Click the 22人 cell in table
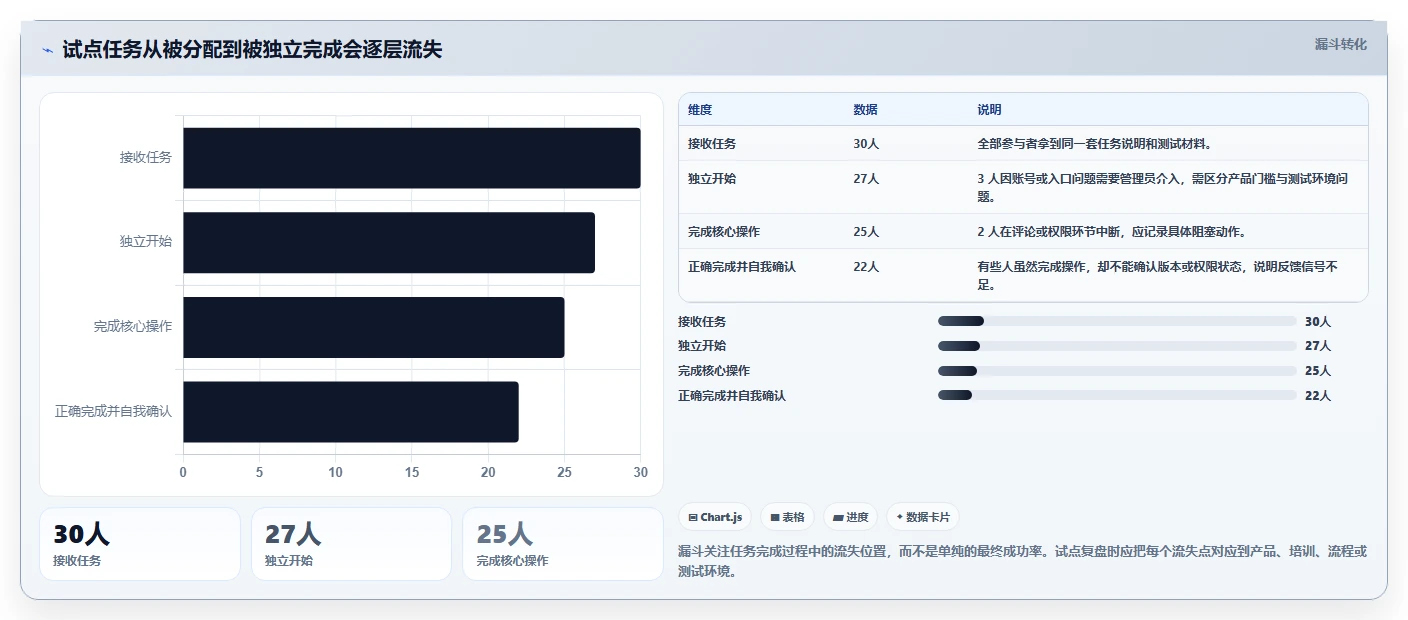The height and width of the screenshot is (620, 1408). click(866, 267)
